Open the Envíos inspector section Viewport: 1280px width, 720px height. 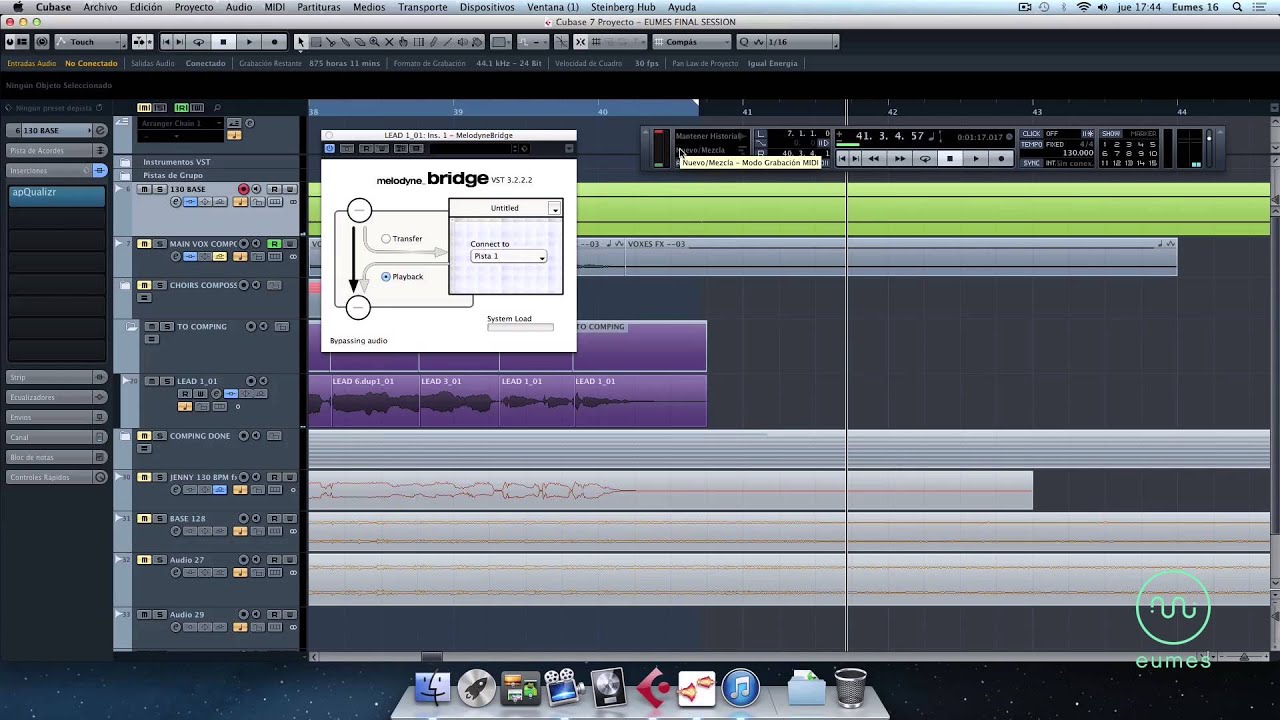pos(56,417)
